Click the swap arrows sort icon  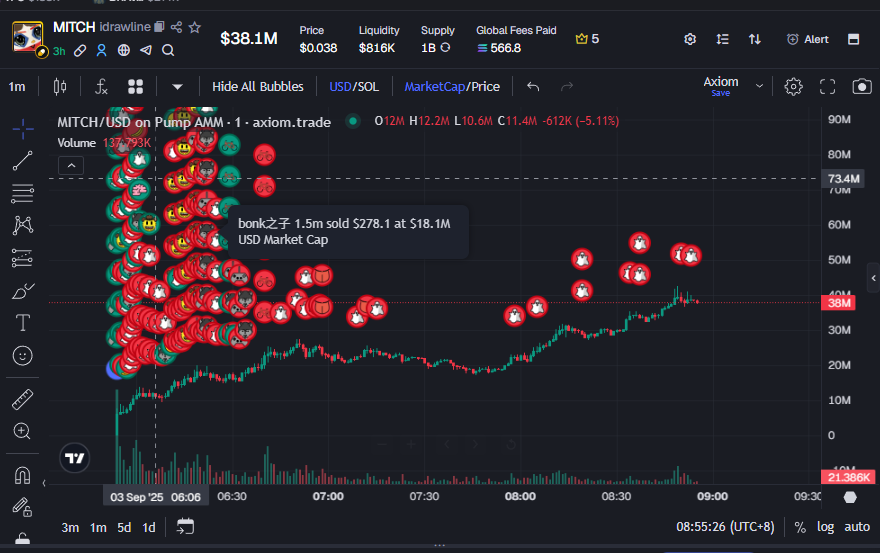pyautogui.click(x=755, y=39)
